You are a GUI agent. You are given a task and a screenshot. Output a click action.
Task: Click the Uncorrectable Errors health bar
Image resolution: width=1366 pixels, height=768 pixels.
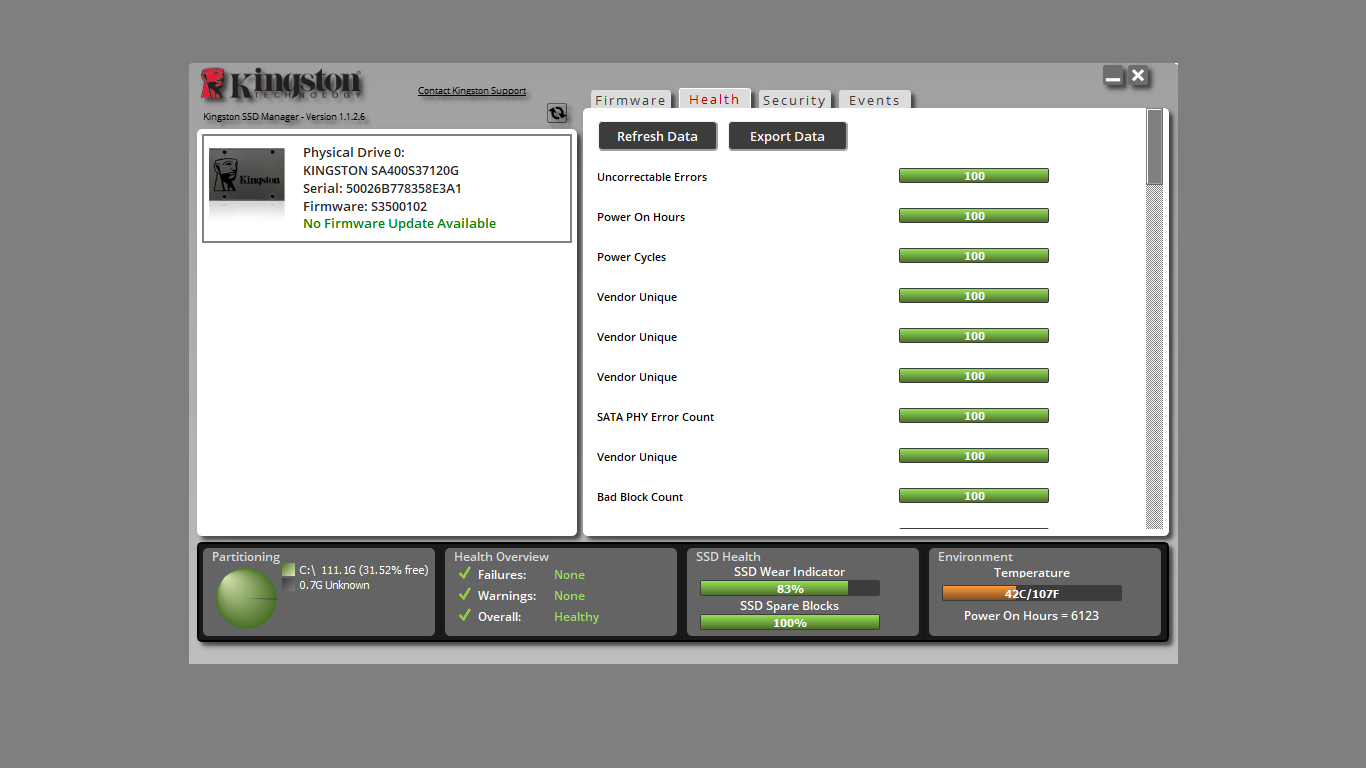pos(974,176)
